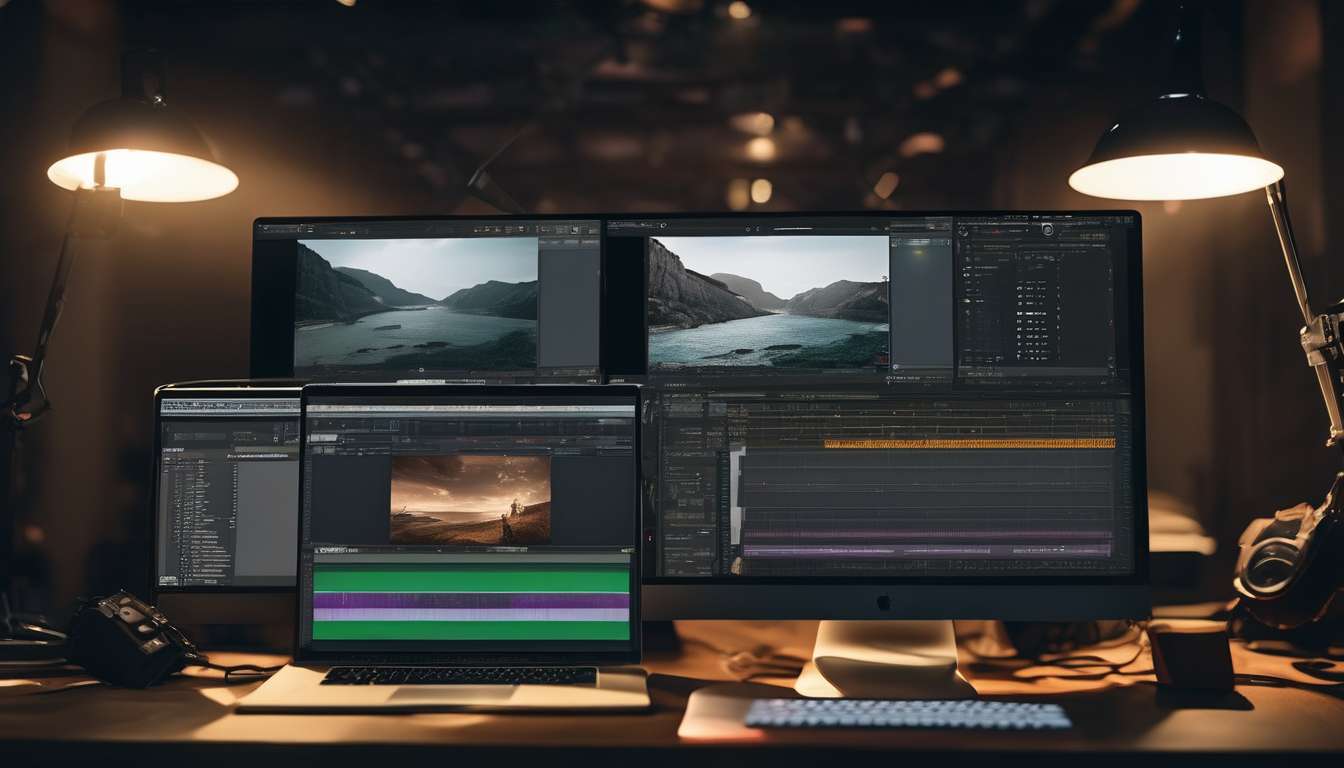Select the upper purple clip in iMac timeline

(x=927, y=535)
